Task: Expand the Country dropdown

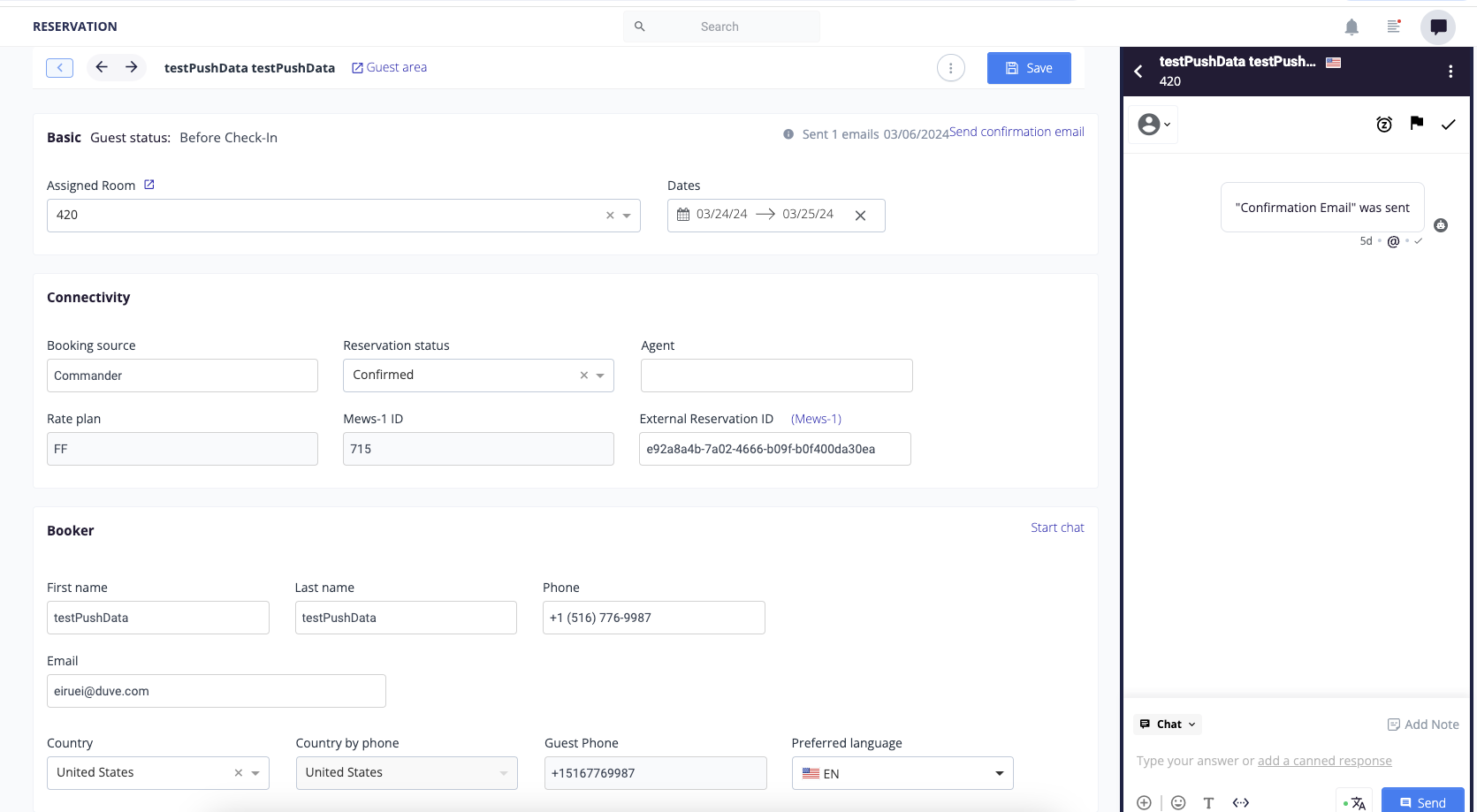Action: (255, 773)
